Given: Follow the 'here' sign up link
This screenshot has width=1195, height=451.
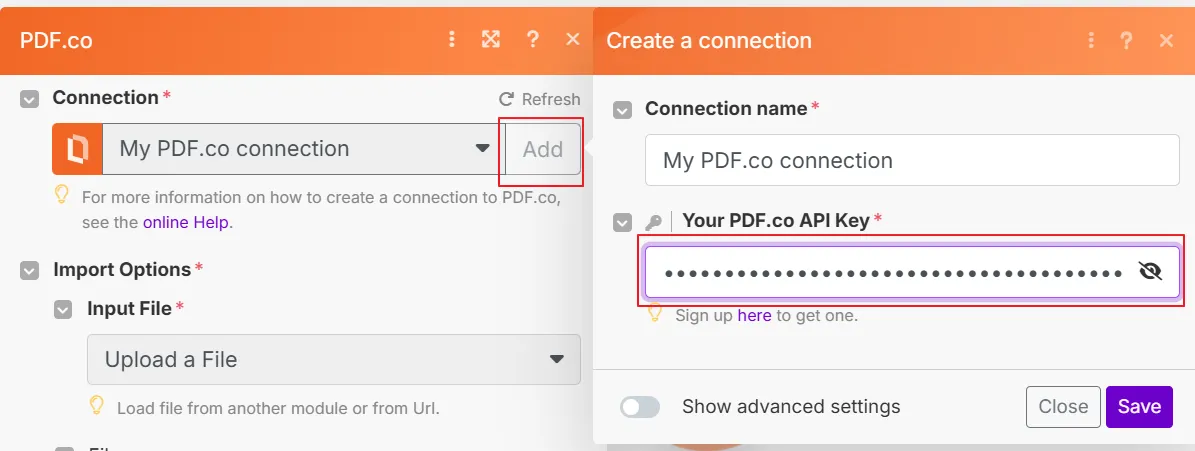Looking at the screenshot, I should [x=754, y=315].
